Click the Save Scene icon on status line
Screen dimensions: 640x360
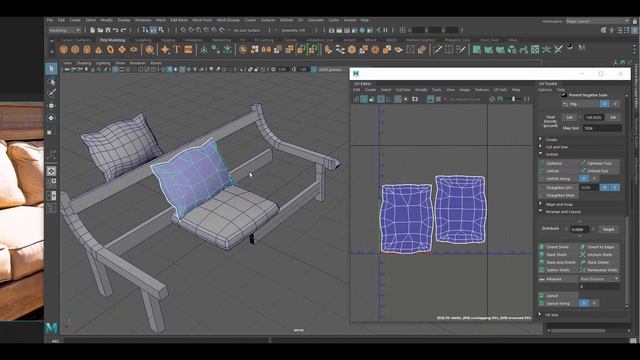(x=108, y=30)
